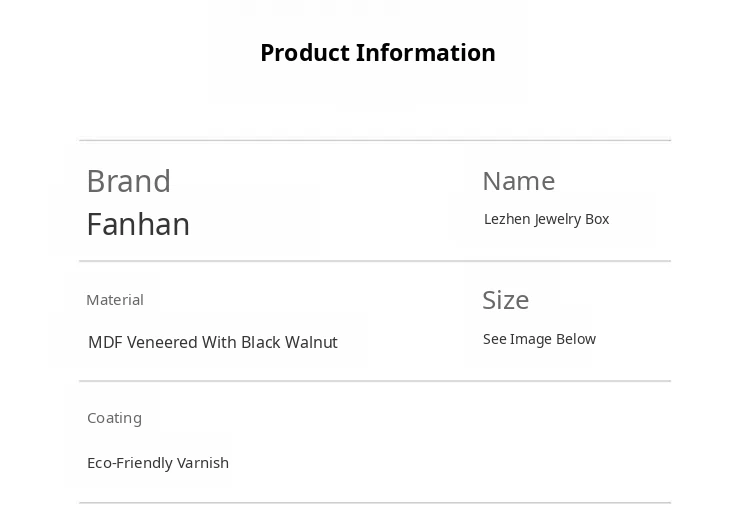Click the divider line below the Brand row

pos(375,261)
